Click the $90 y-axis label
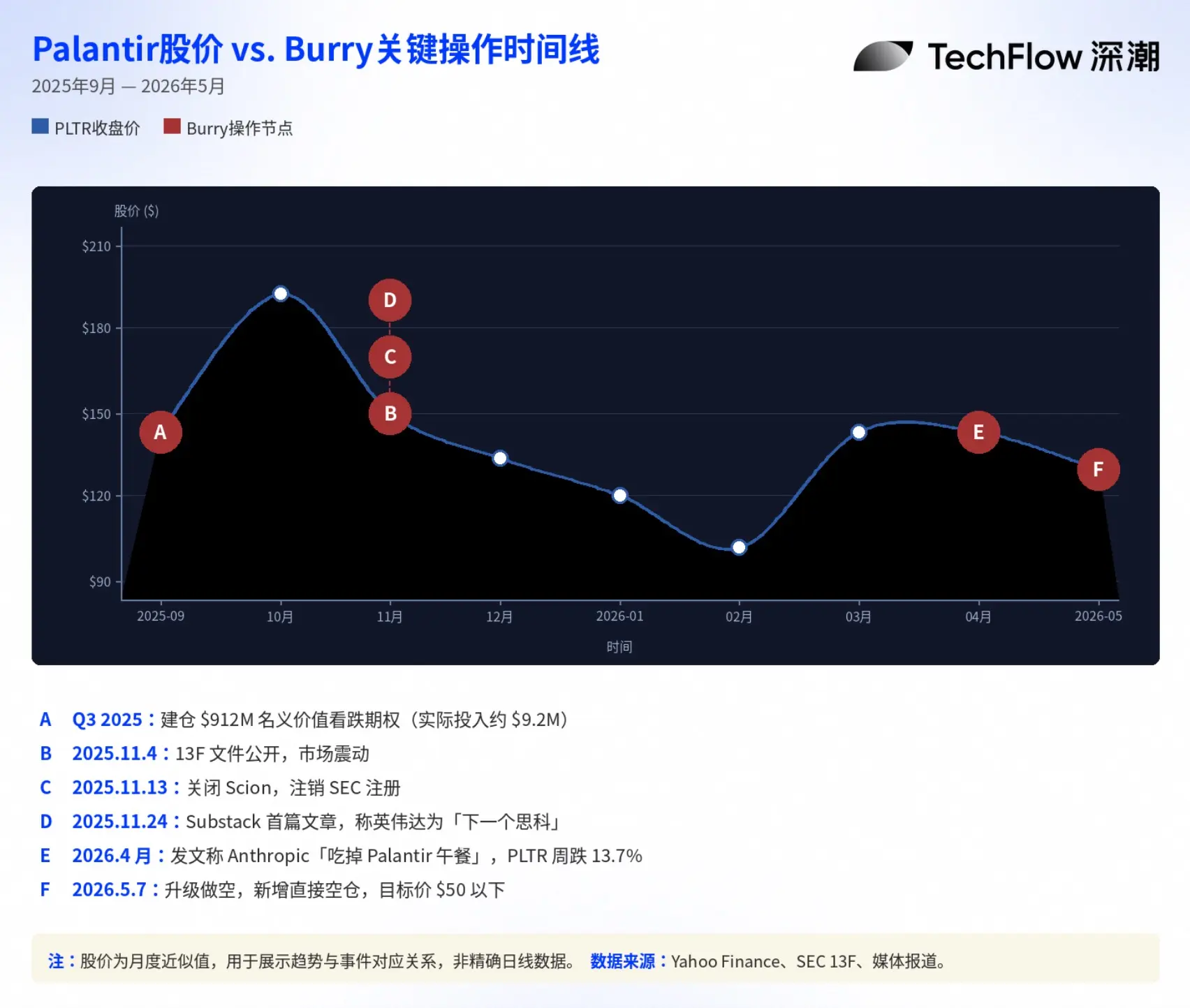The width and height of the screenshot is (1190, 1008). pyautogui.click(x=100, y=581)
